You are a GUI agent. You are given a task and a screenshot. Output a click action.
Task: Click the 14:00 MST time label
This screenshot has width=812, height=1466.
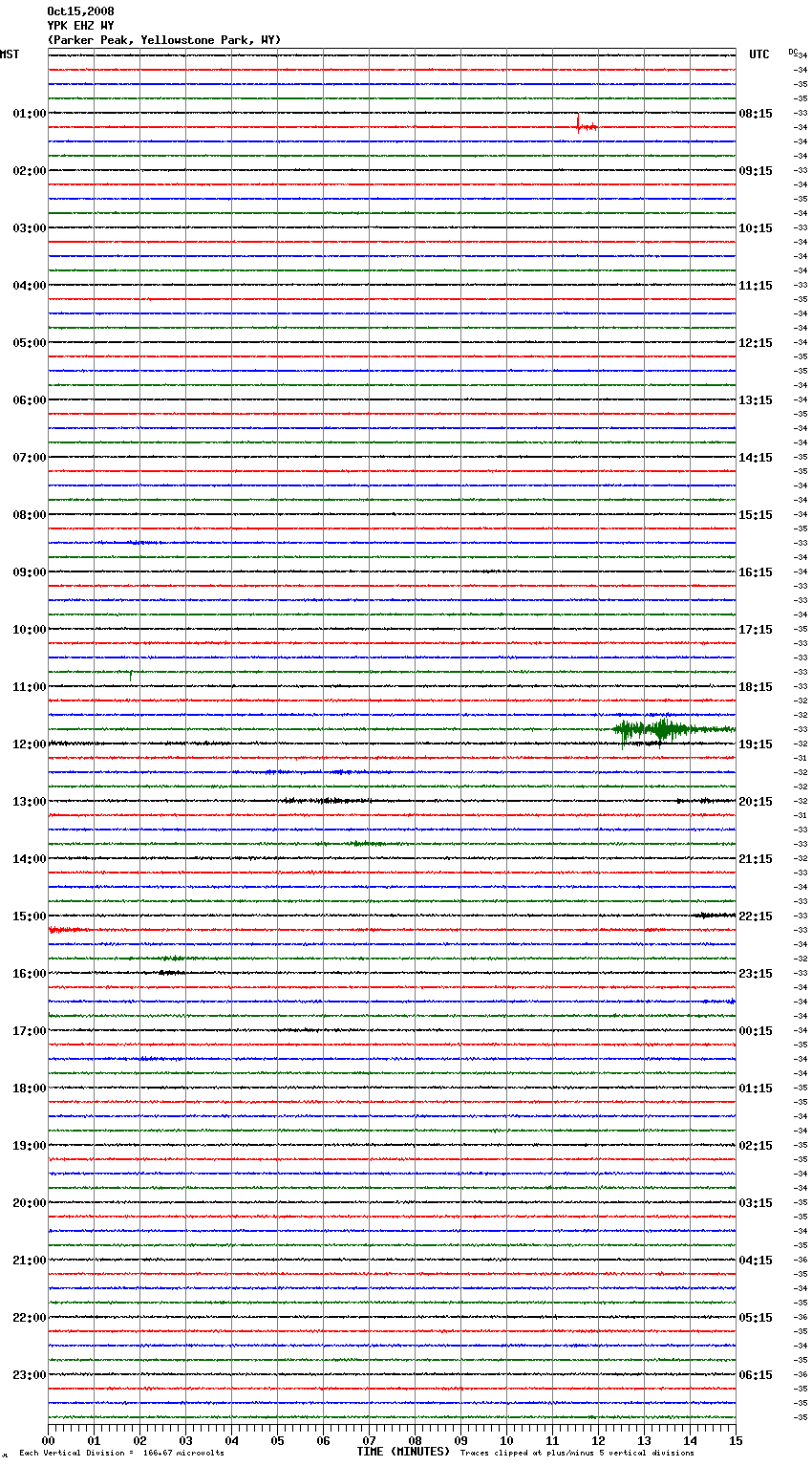coord(30,859)
